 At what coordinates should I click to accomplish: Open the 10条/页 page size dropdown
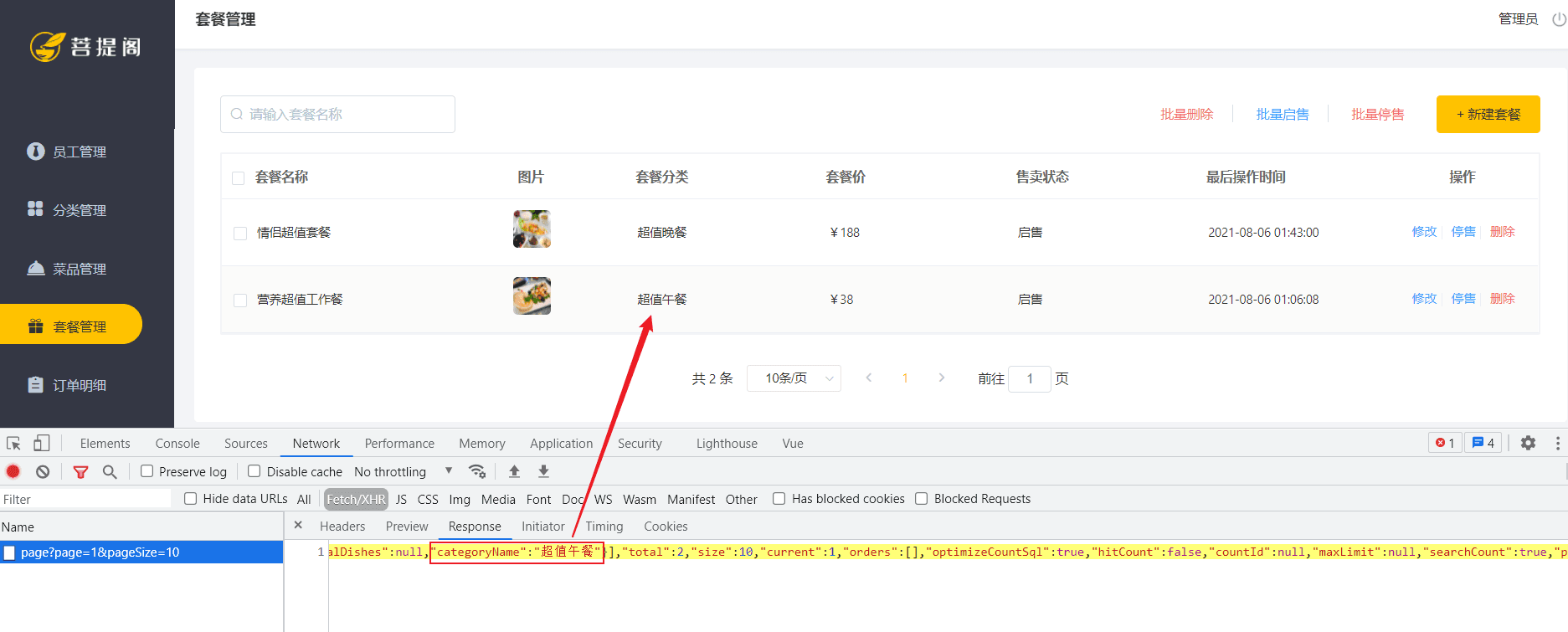[x=793, y=378]
